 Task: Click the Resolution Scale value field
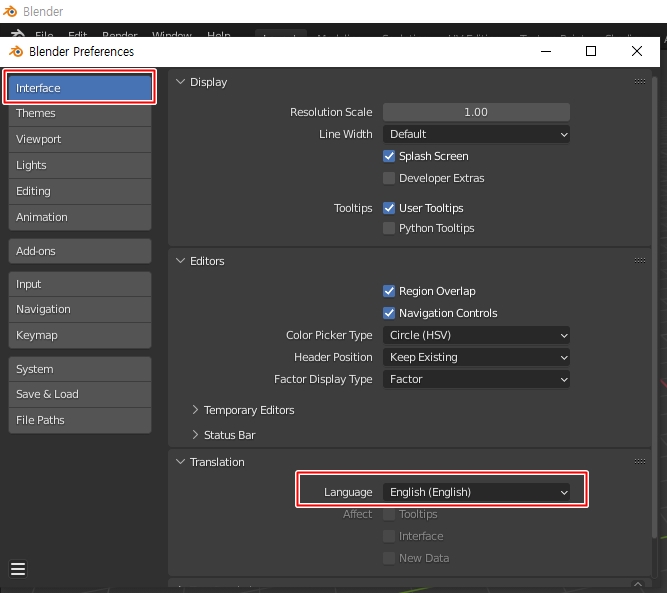tap(476, 112)
